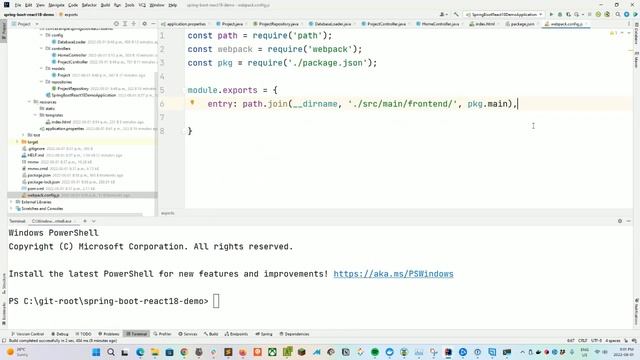The height and width of the screenshot is (360, 640).
Task: Open Search Everywhere magnifier icon
Action: coord(618,14)
